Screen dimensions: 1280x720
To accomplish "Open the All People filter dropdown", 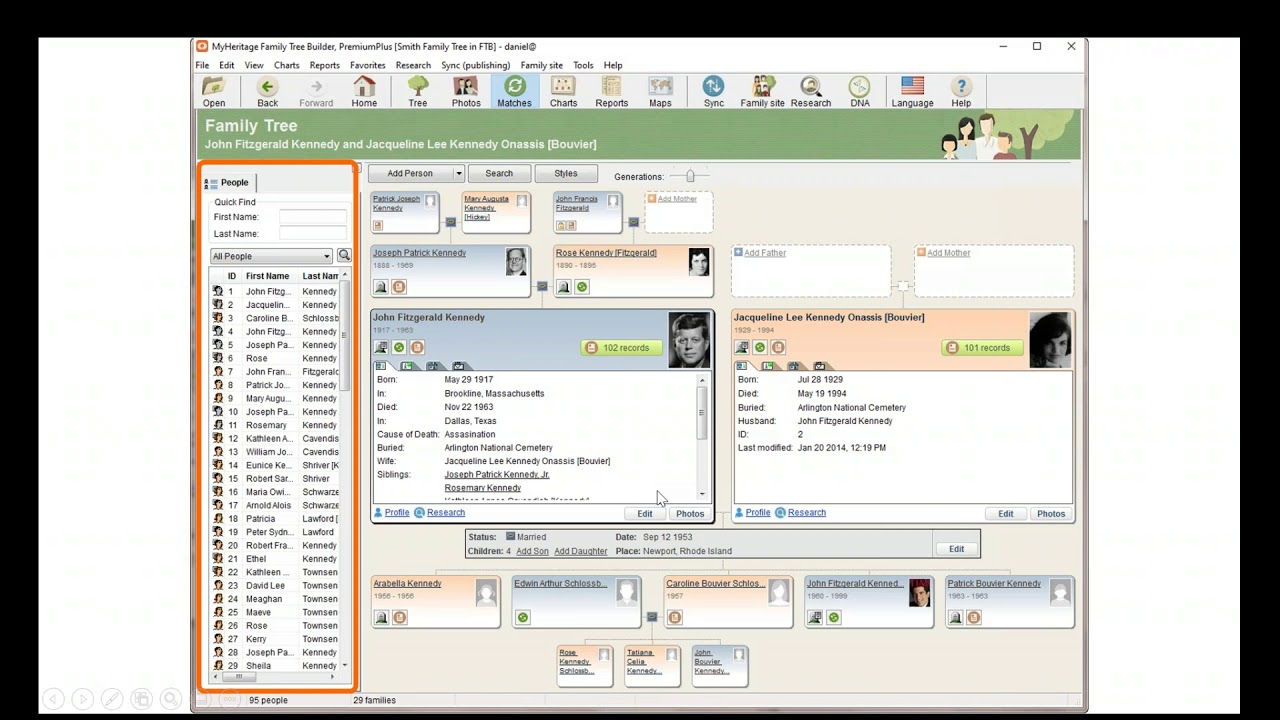I will pos(270,256).
